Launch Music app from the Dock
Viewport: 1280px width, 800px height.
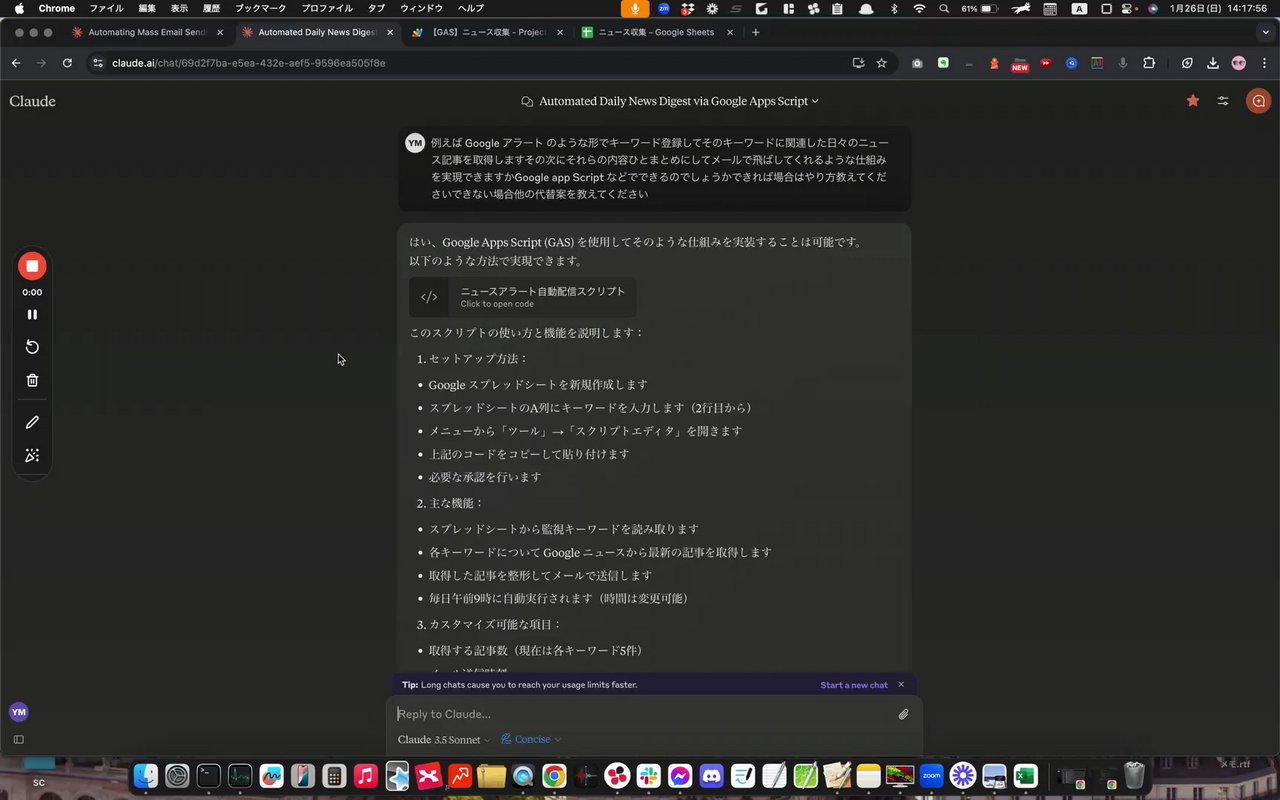pos(365,775)
